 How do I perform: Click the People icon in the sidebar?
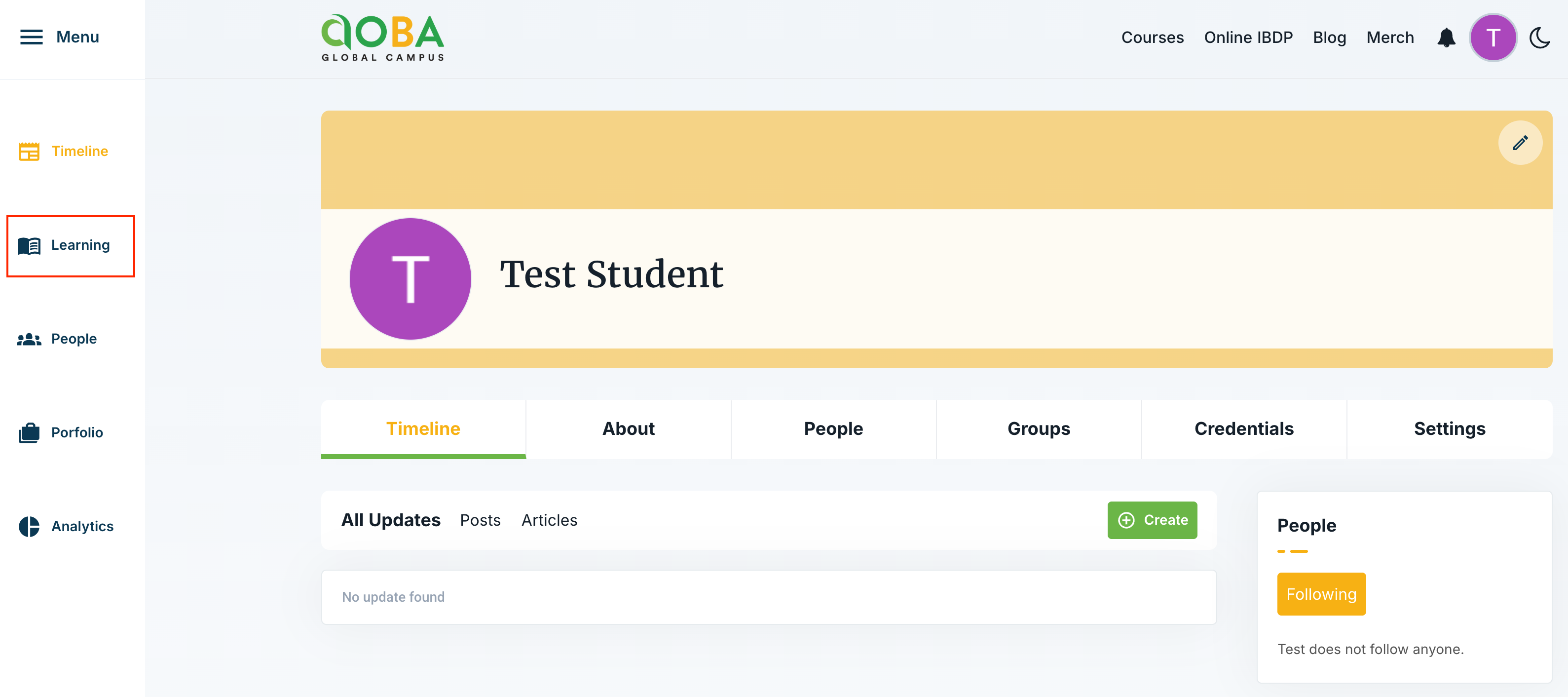29,339
